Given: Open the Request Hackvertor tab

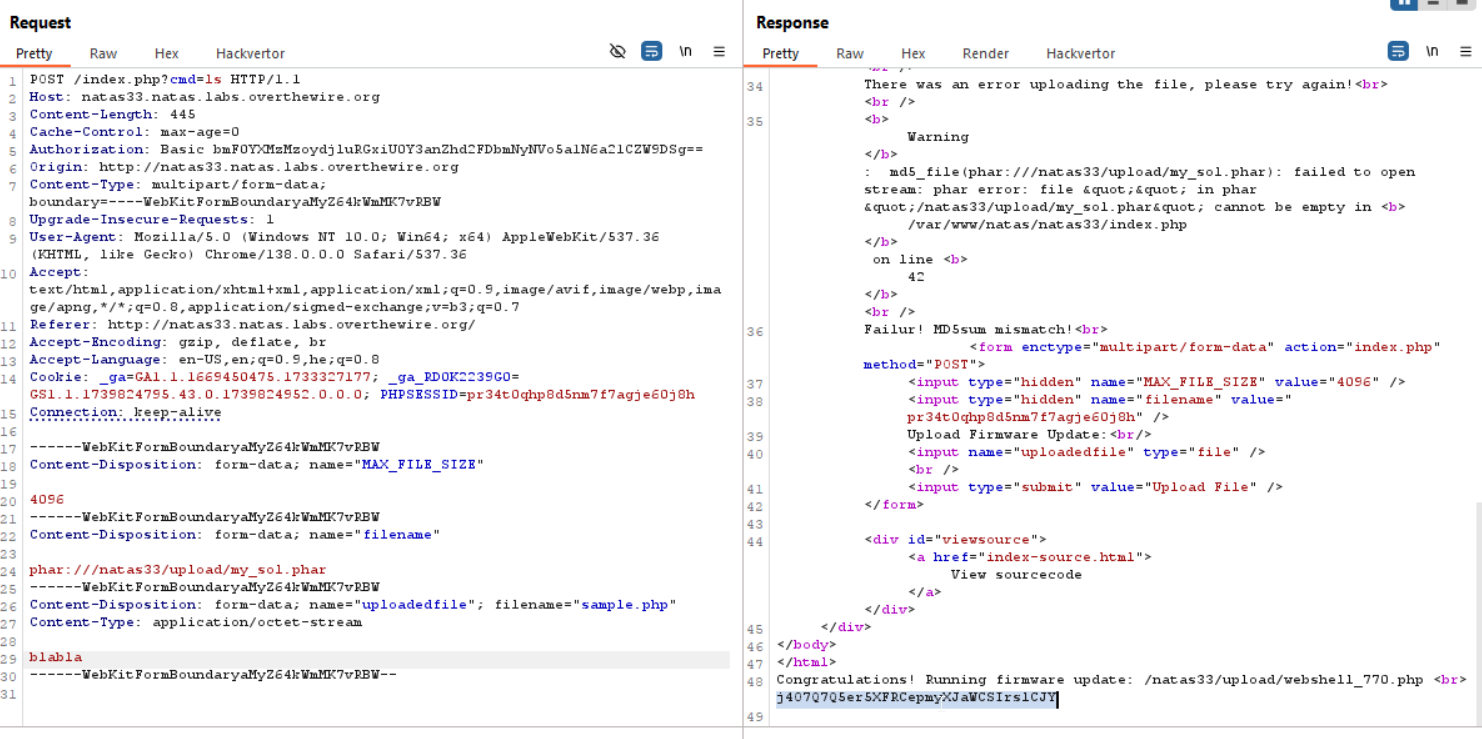Looking at the screenshot, I should 250,54.
